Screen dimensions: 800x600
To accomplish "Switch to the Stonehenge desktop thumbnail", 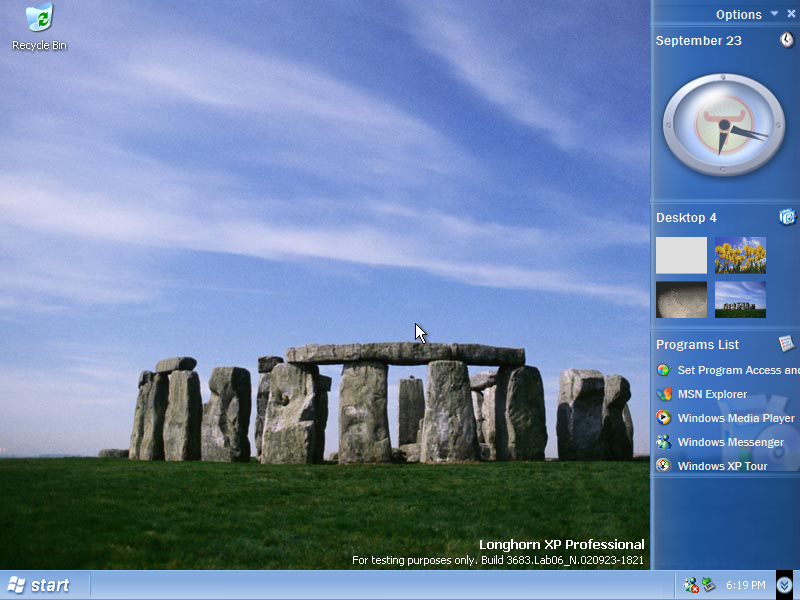I will (740, 299).
